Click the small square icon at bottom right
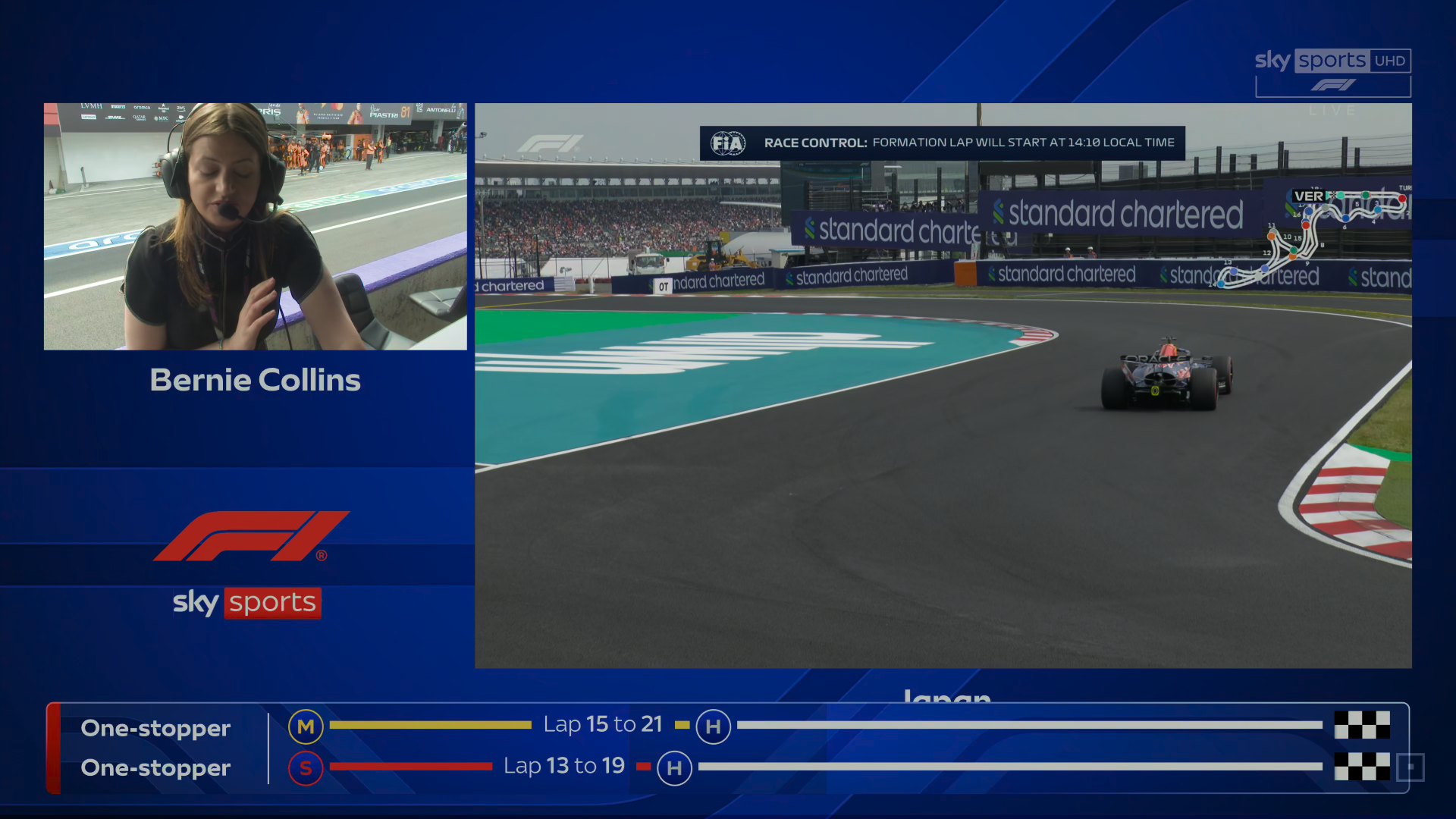The width and height of the screenshot is (1456, 819). (1410, 767)
